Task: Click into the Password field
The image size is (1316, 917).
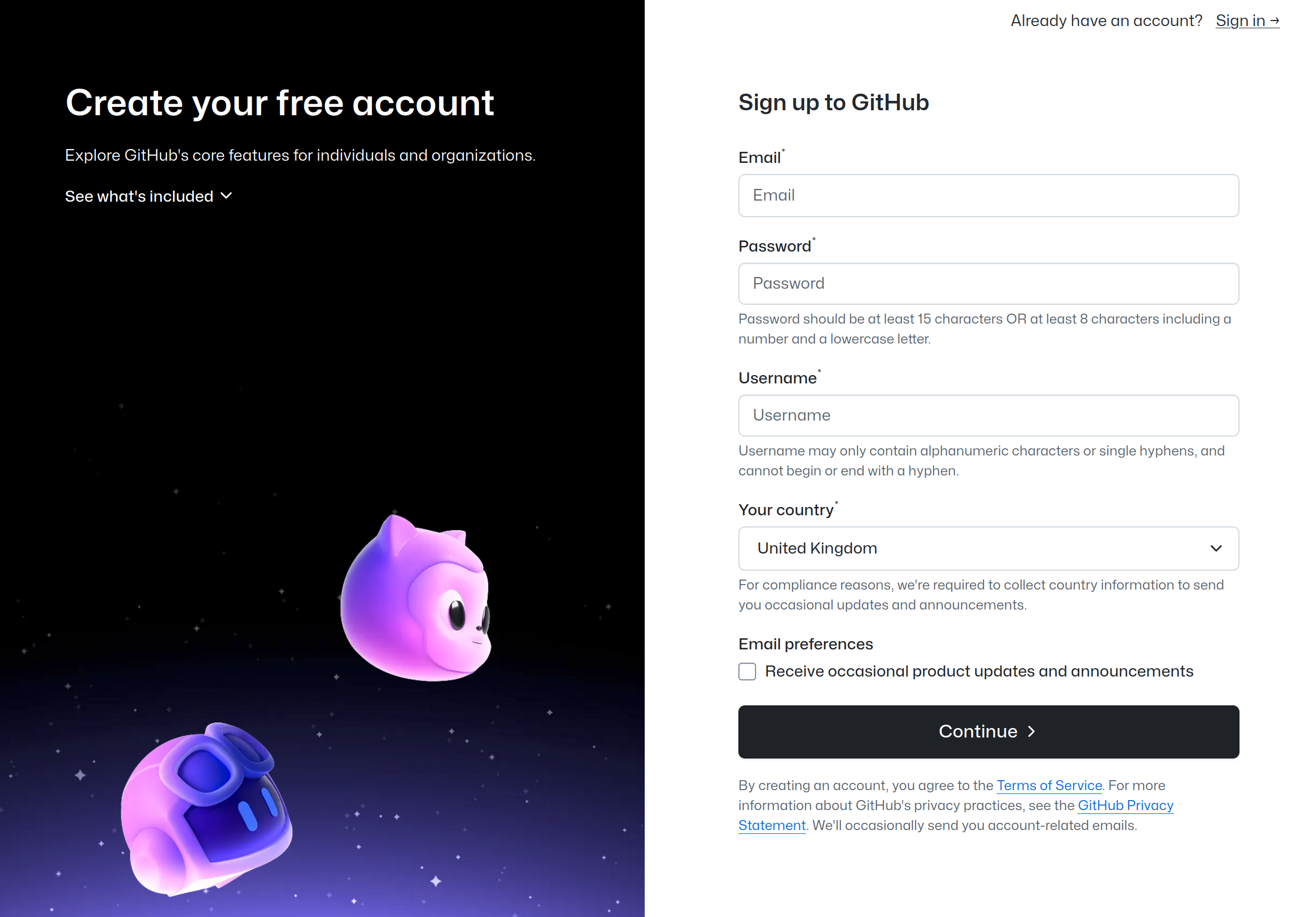Action: (988, 284)
